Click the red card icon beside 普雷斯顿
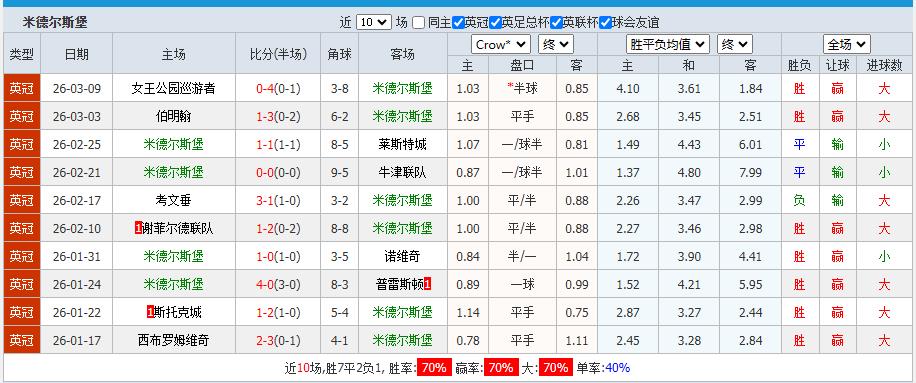The height and width of the screenshot is (383, 916). click(428, 284)
